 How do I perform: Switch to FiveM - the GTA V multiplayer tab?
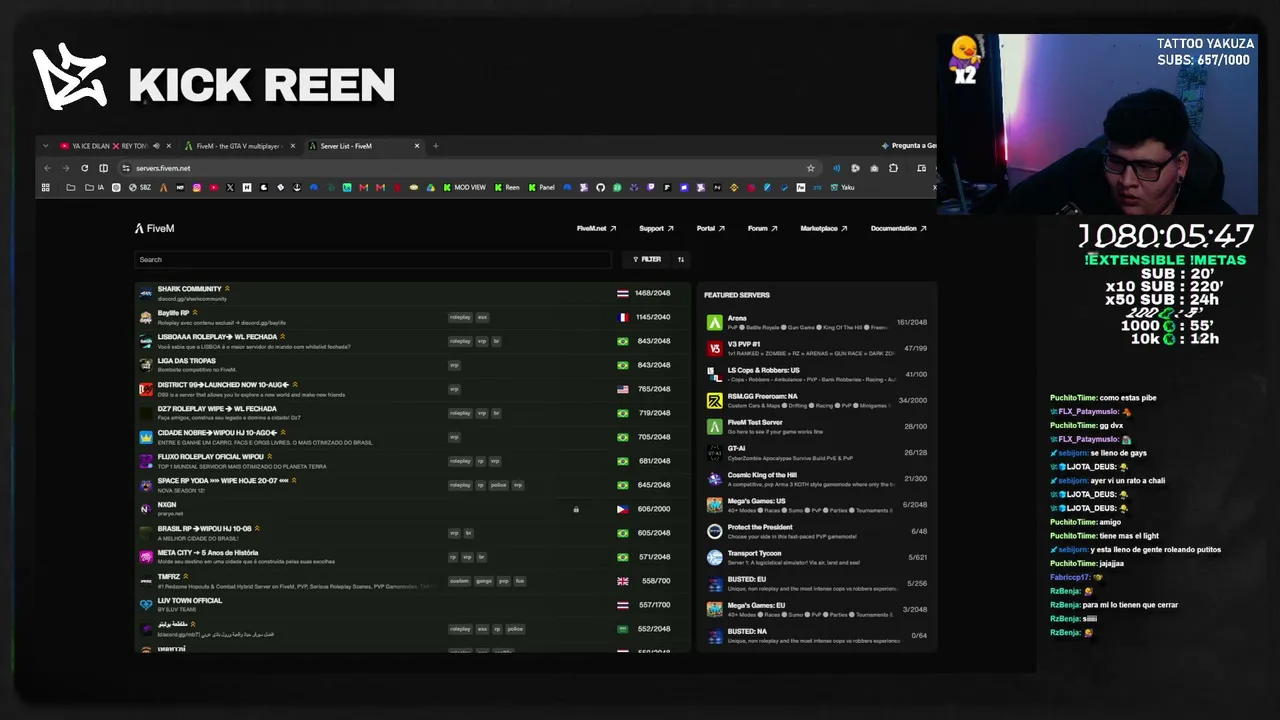(239, 146)
